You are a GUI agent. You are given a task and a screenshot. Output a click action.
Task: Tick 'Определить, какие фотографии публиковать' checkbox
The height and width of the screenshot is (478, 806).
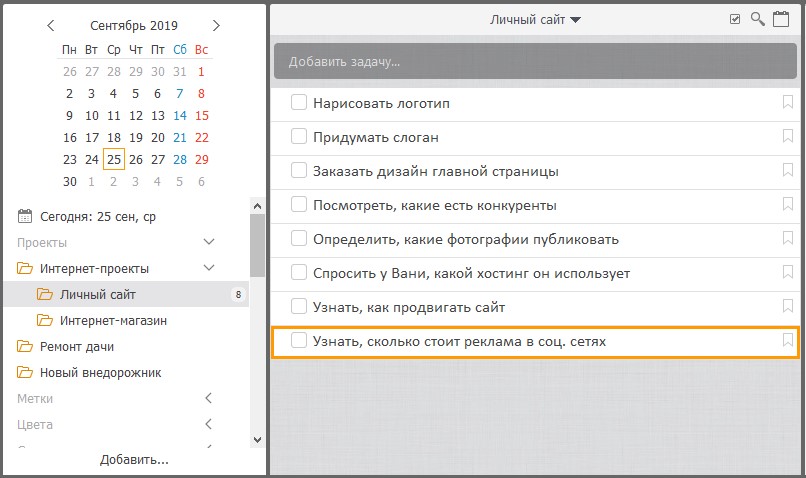[x=299, y=237]
